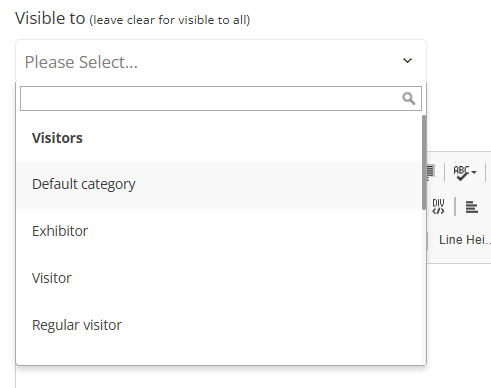Click the white editor area below Line Height
Screen dimensions: 491x388
pyautogui.click(x=459, y=325)
